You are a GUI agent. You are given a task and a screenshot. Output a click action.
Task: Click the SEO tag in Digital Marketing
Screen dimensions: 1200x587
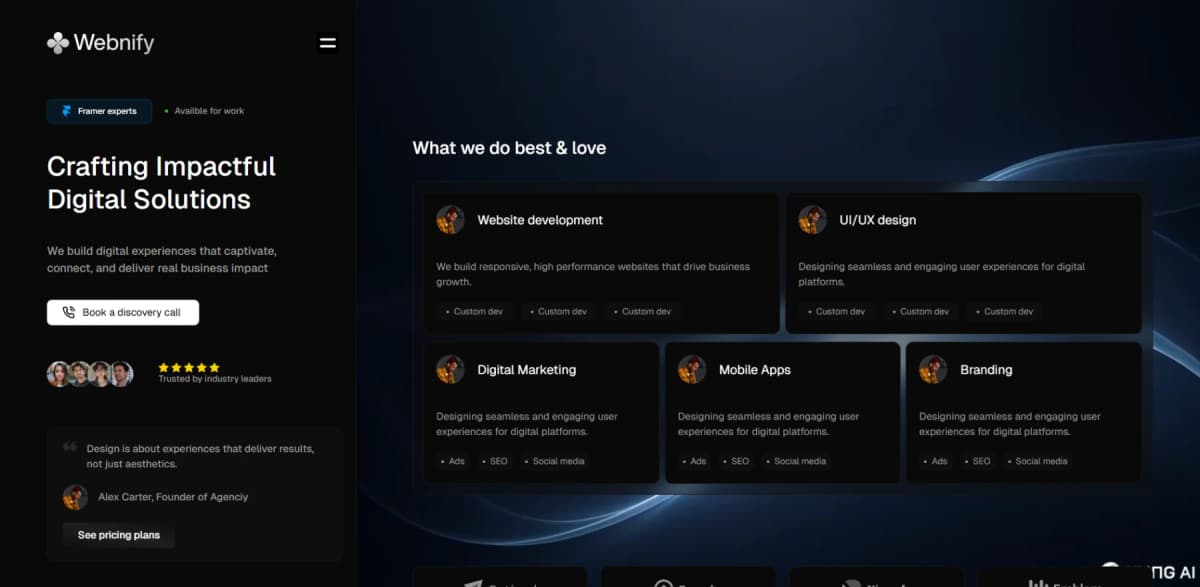pos(496,461)
